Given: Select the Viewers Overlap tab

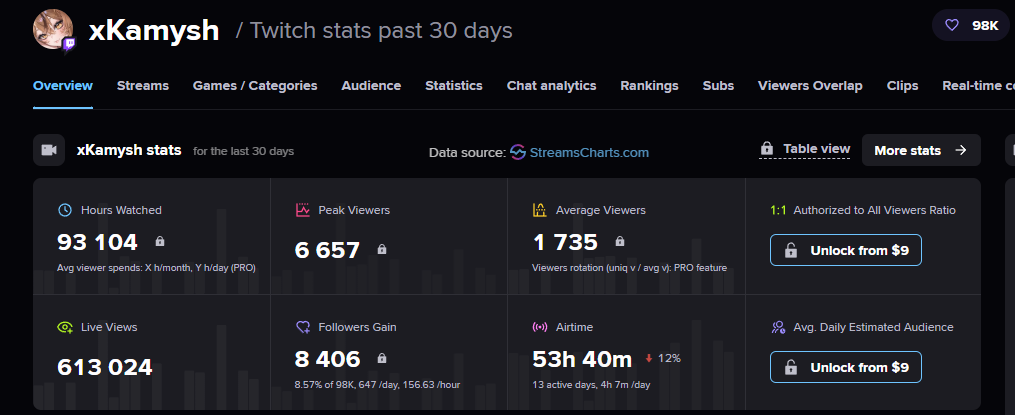Looking at the screenshot, I should (x=810, y=86).
